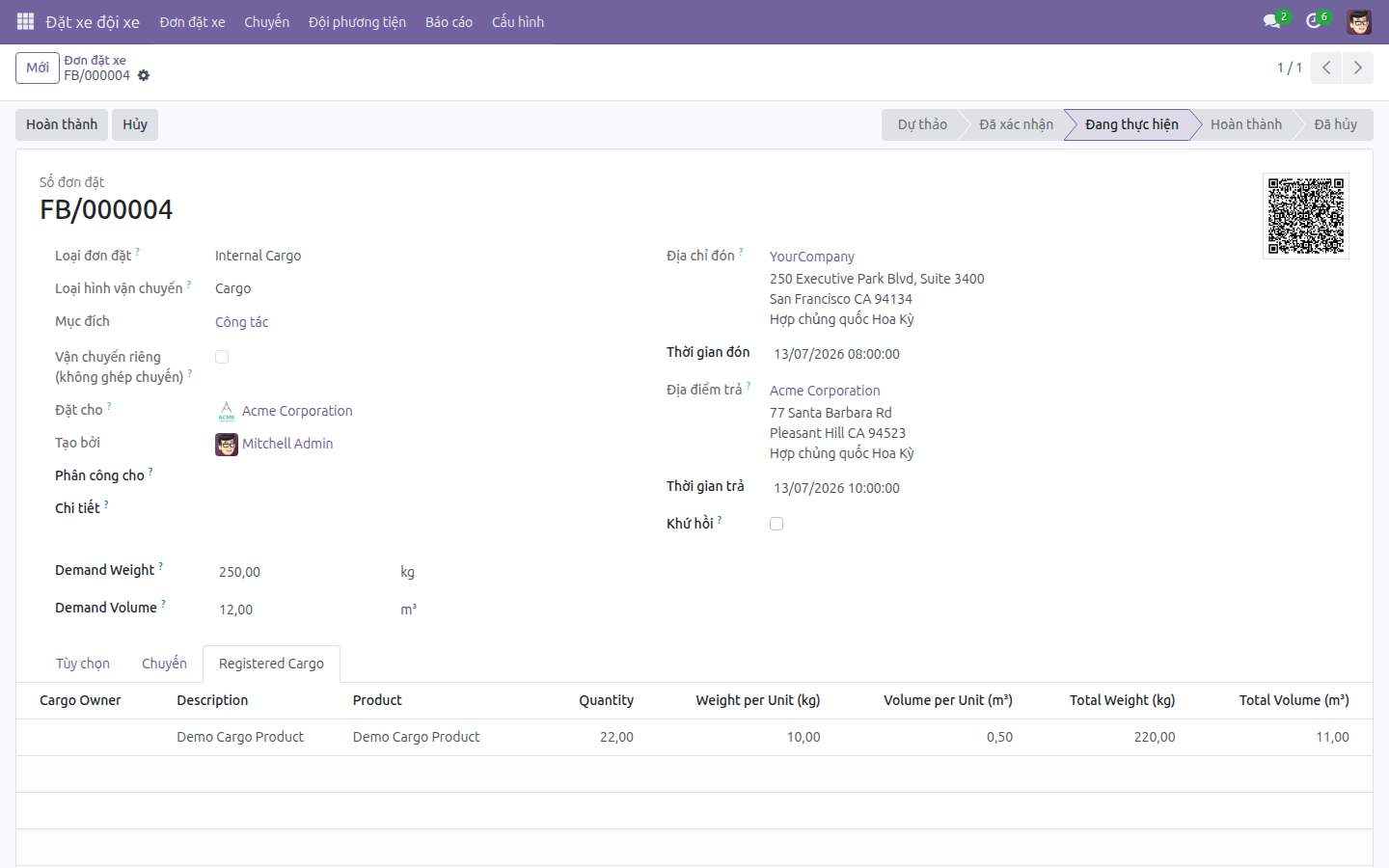The image size is (1389, 868).
Task: Click the Acme Corporation logo icon
Action: coord(227,411)
